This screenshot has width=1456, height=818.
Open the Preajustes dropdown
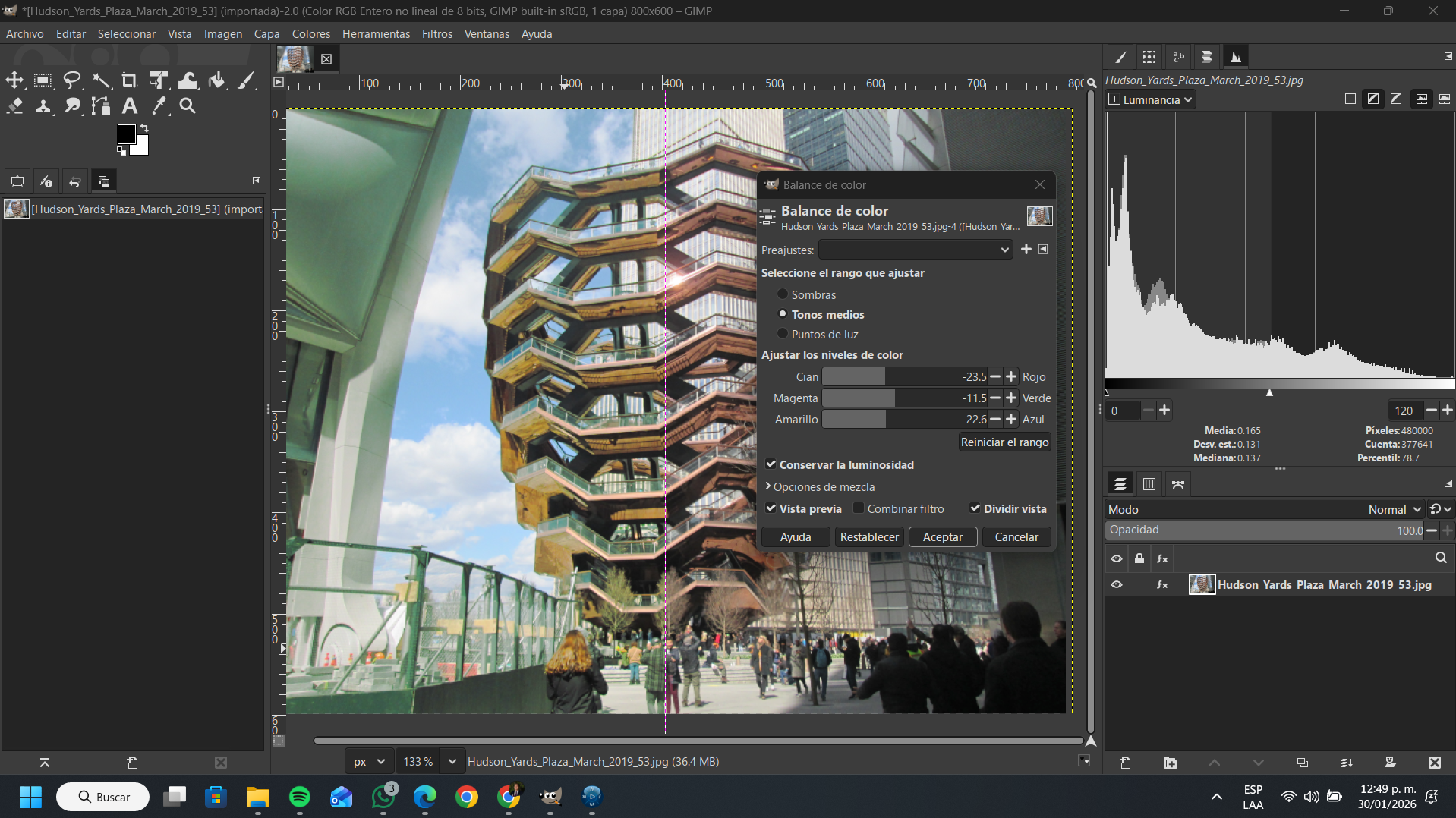tap(916, 250)
